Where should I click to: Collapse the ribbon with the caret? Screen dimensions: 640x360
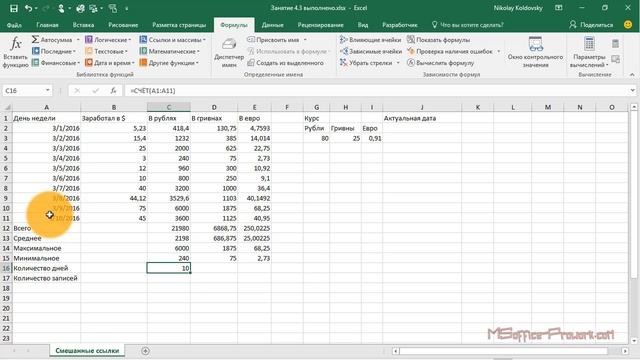point(632,74)
